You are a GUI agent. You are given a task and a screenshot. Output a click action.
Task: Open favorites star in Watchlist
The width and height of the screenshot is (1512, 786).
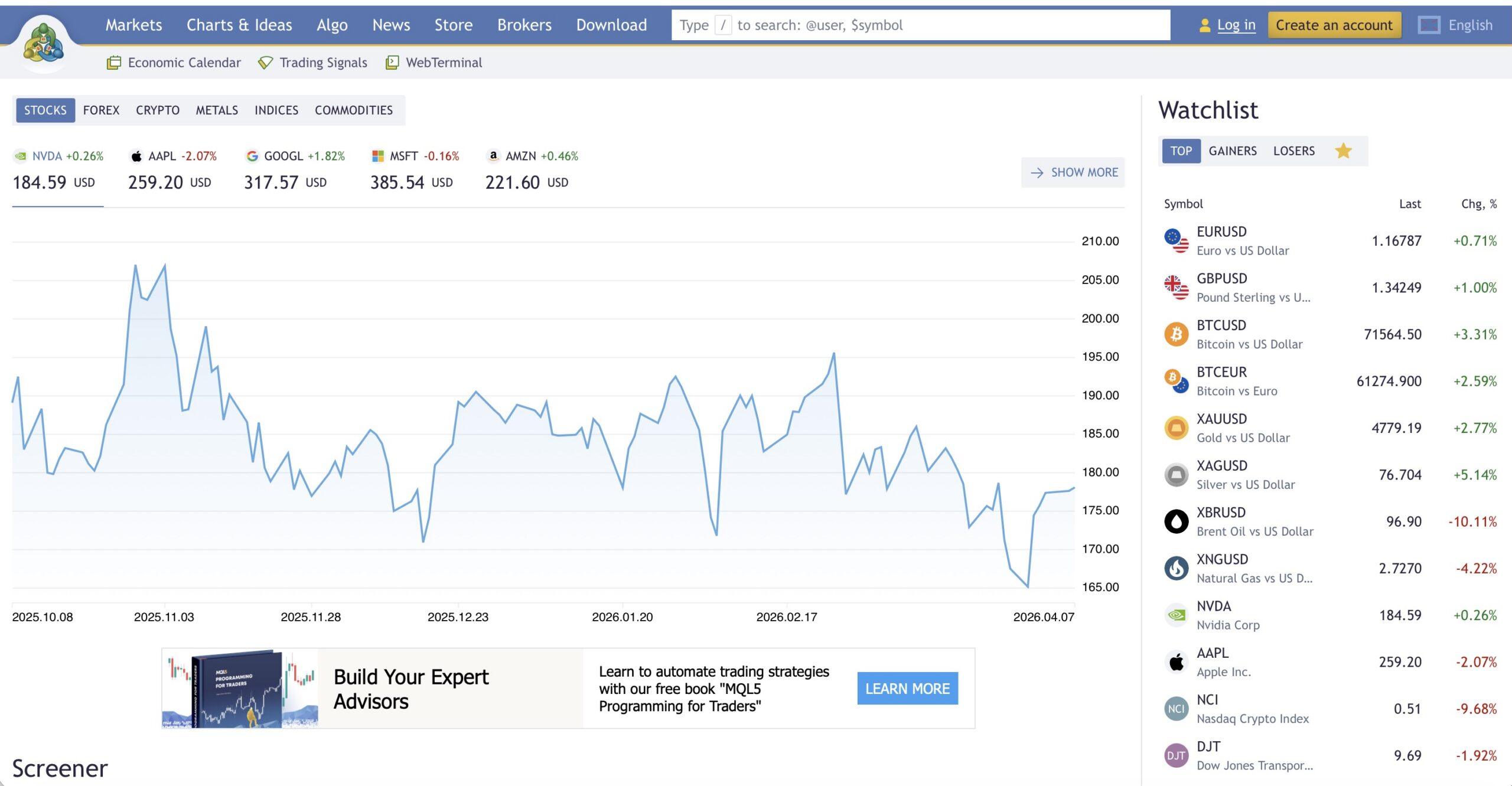[x=1343, y=151]
